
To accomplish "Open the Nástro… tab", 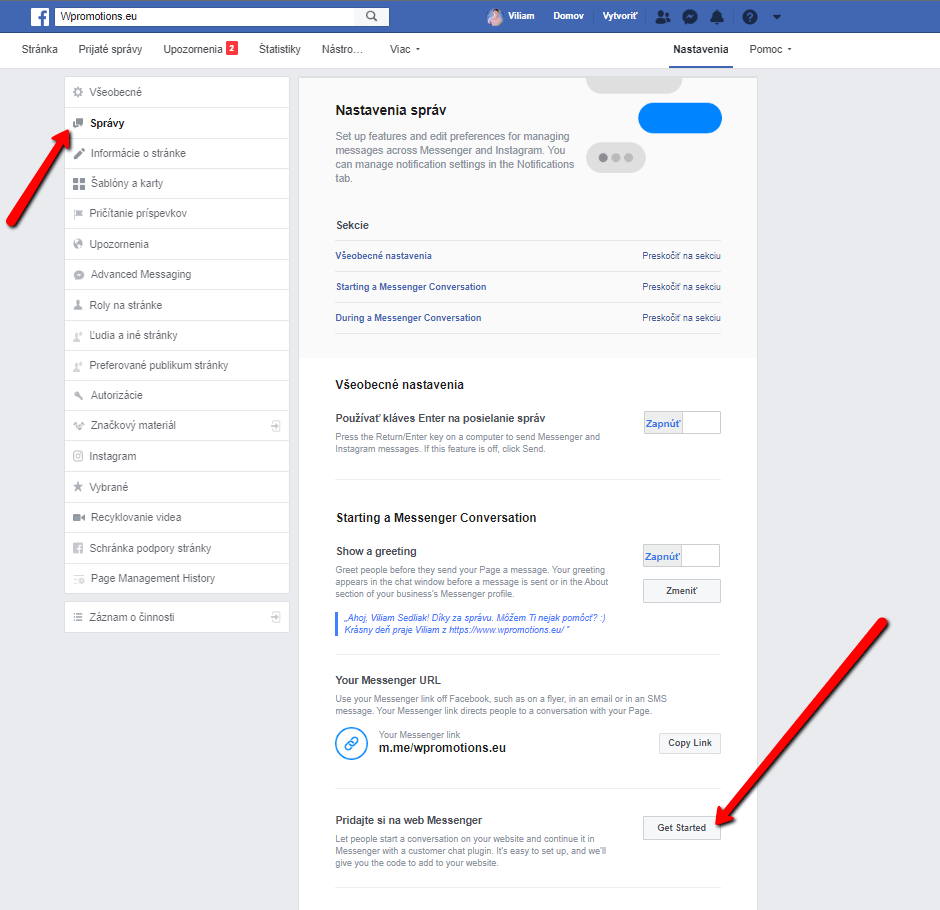I will [342, 49].
